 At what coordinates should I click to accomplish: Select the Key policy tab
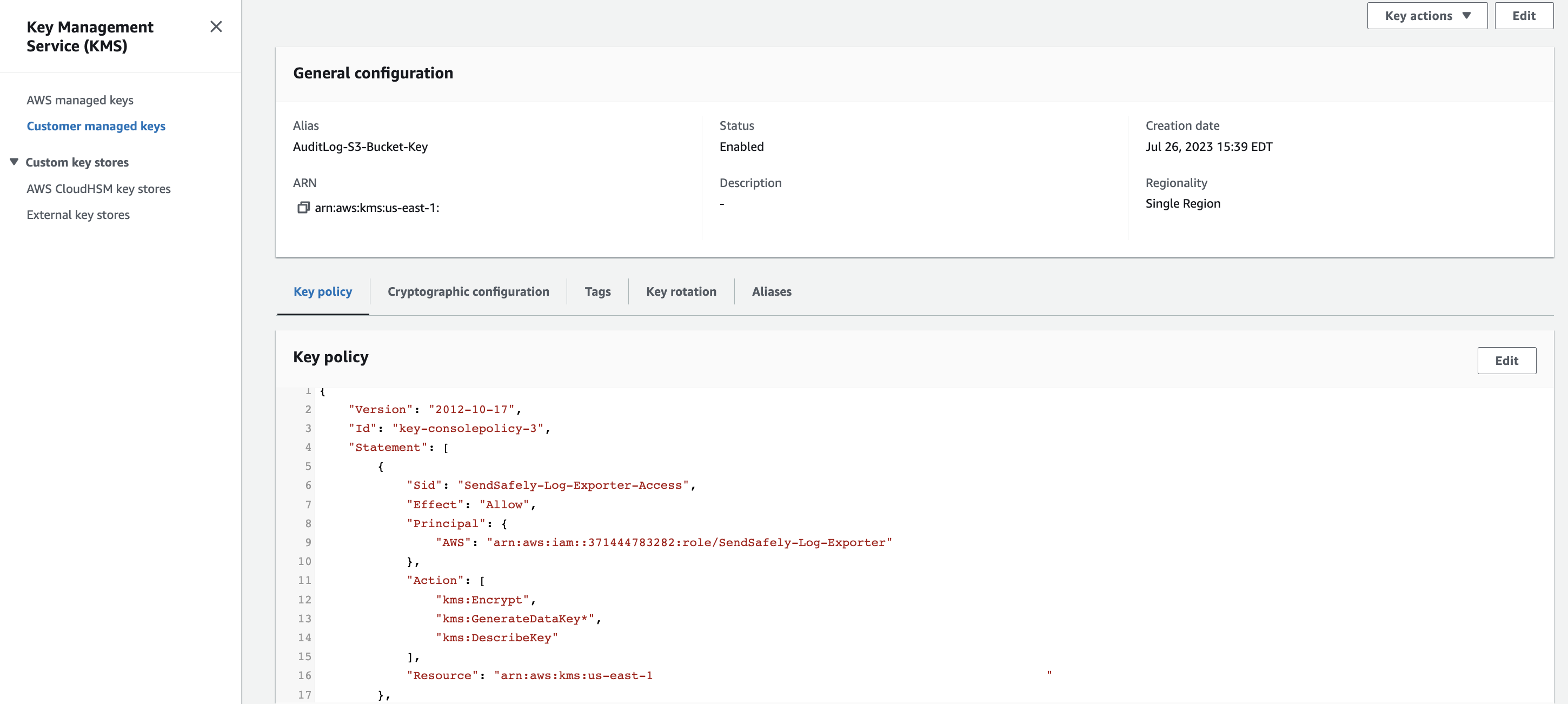[323, 291]
